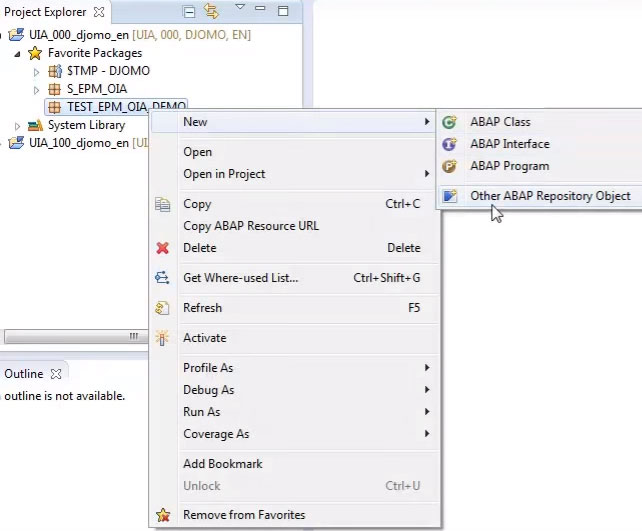Click Copy in the context menu

(x=197, y=204)
